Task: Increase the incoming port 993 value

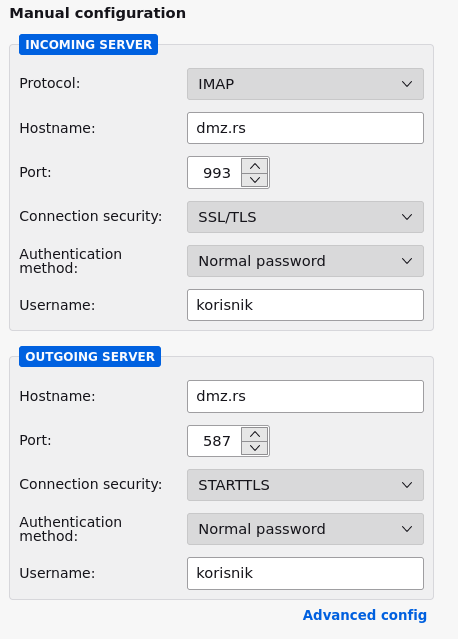Action: [x=255, y=166]
